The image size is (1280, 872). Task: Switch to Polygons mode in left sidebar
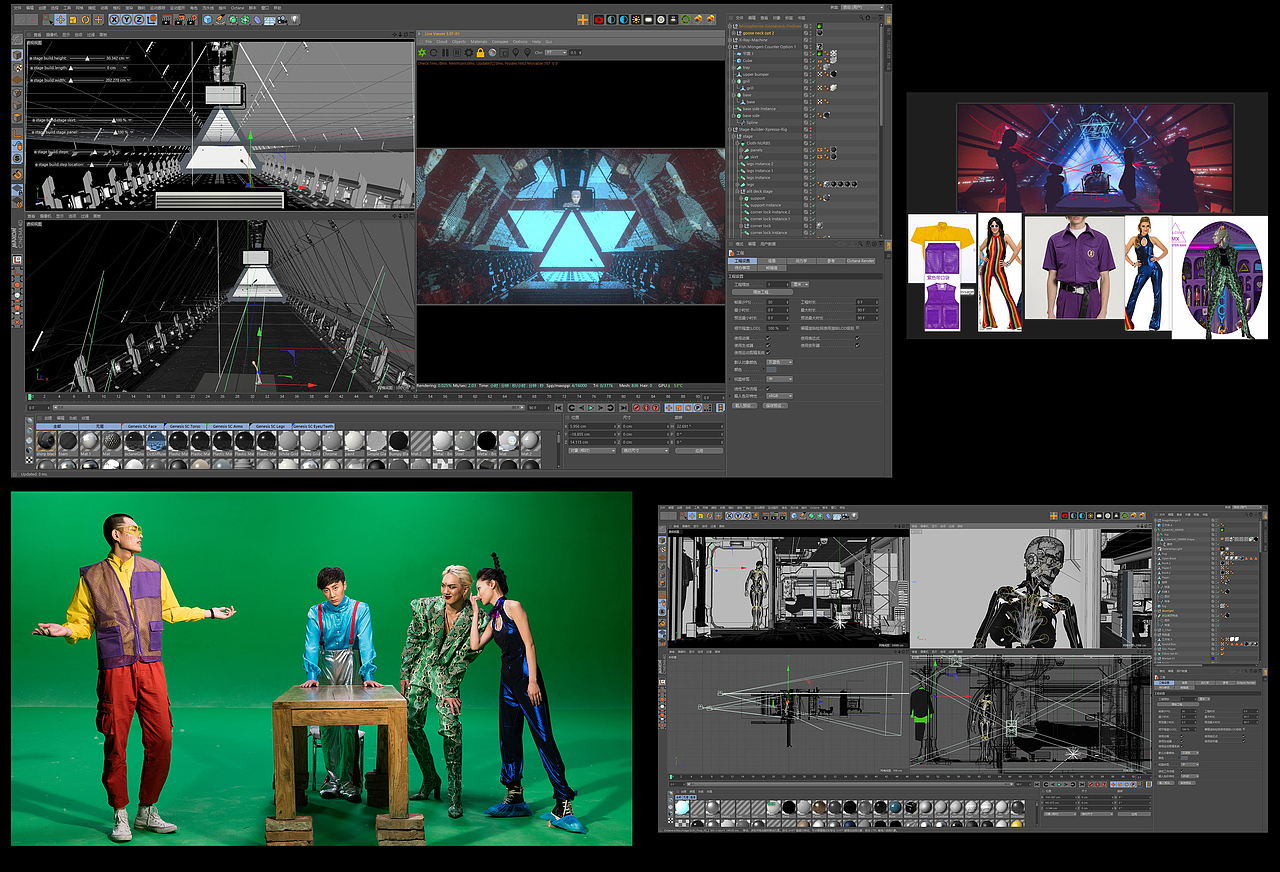click(x=18, y=120)
